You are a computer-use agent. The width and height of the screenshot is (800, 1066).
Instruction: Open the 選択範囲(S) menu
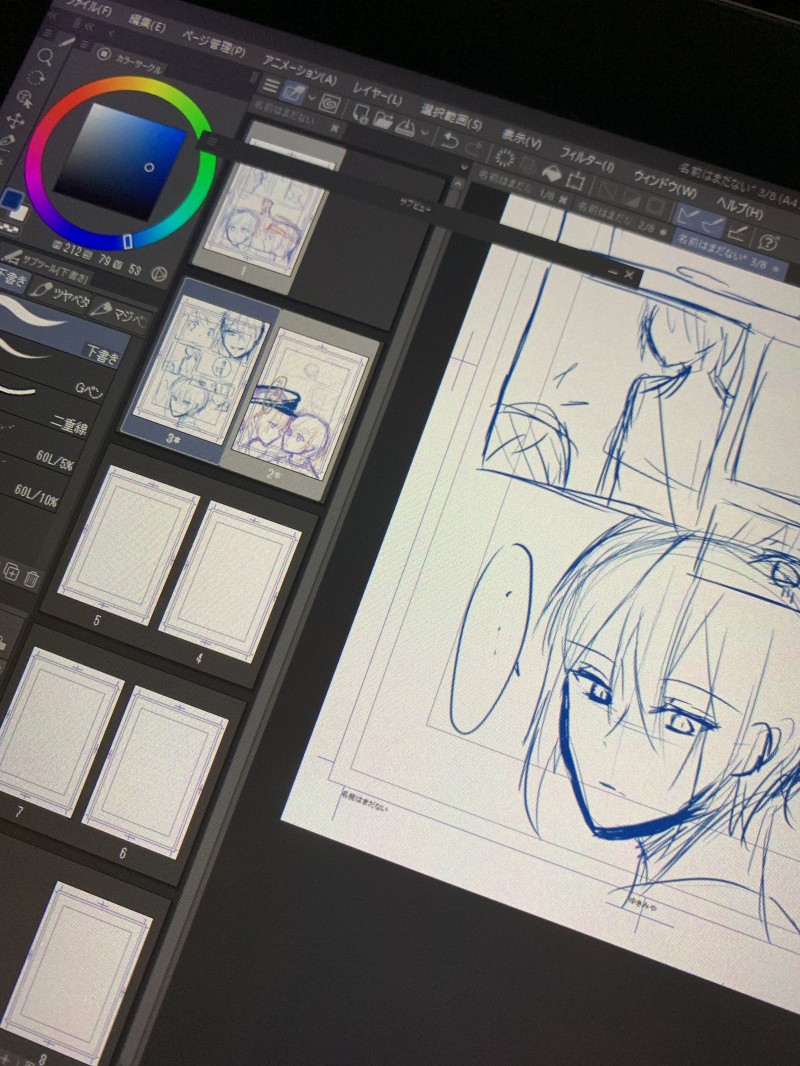point(451,117)
